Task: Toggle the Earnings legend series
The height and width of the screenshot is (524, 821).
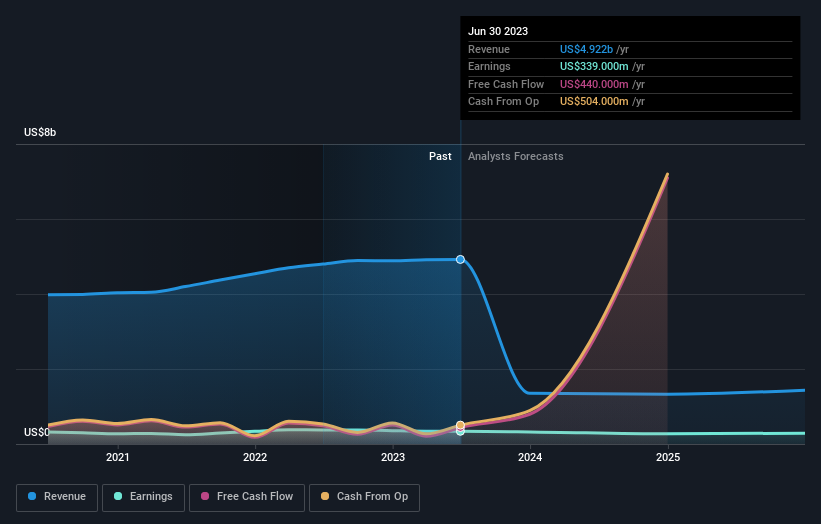Action: (143, 497)
